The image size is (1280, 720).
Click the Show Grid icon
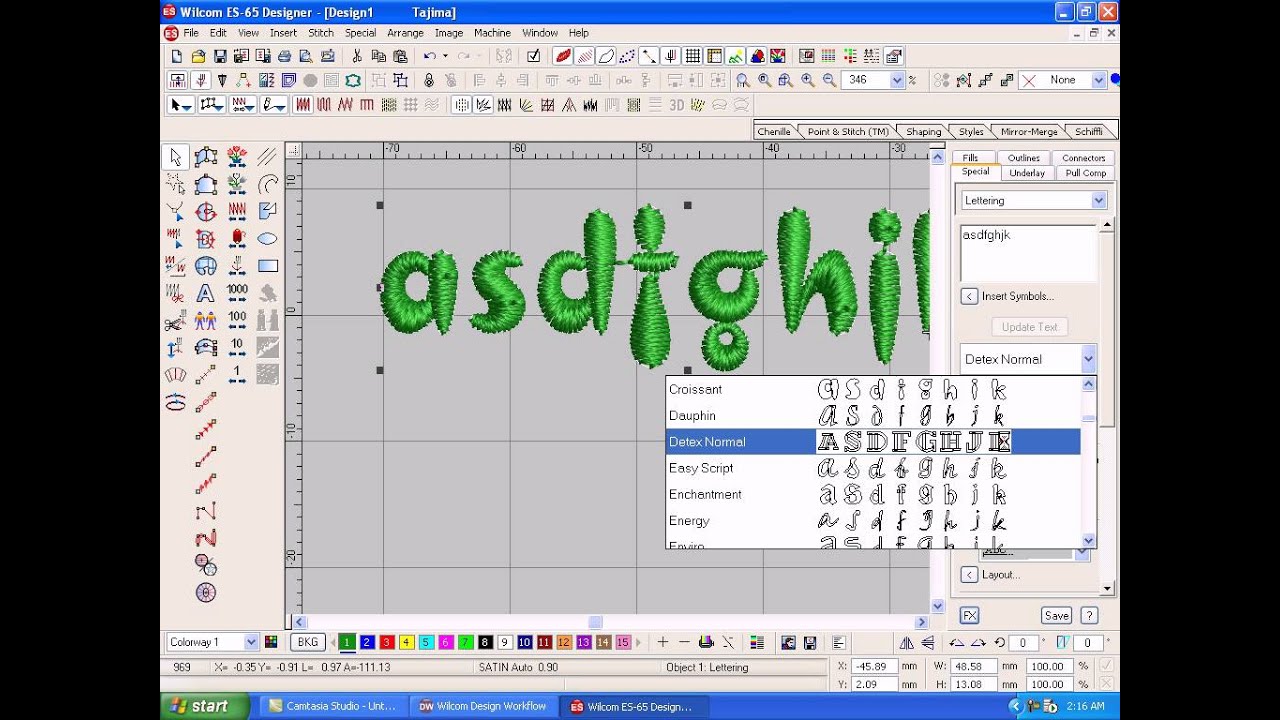(x=692, y=56)
